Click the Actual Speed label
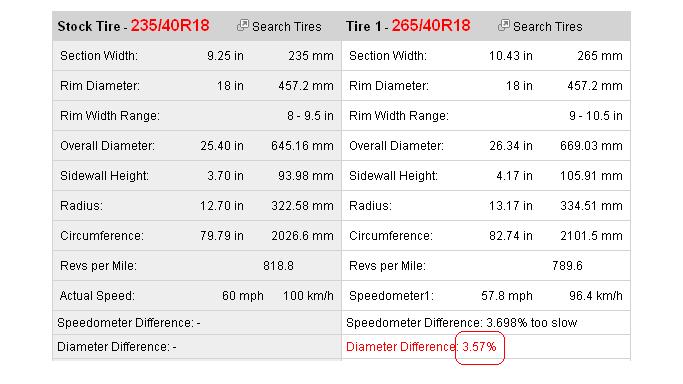This screenshot has width=683, height=384. click(x=97, y=296)
